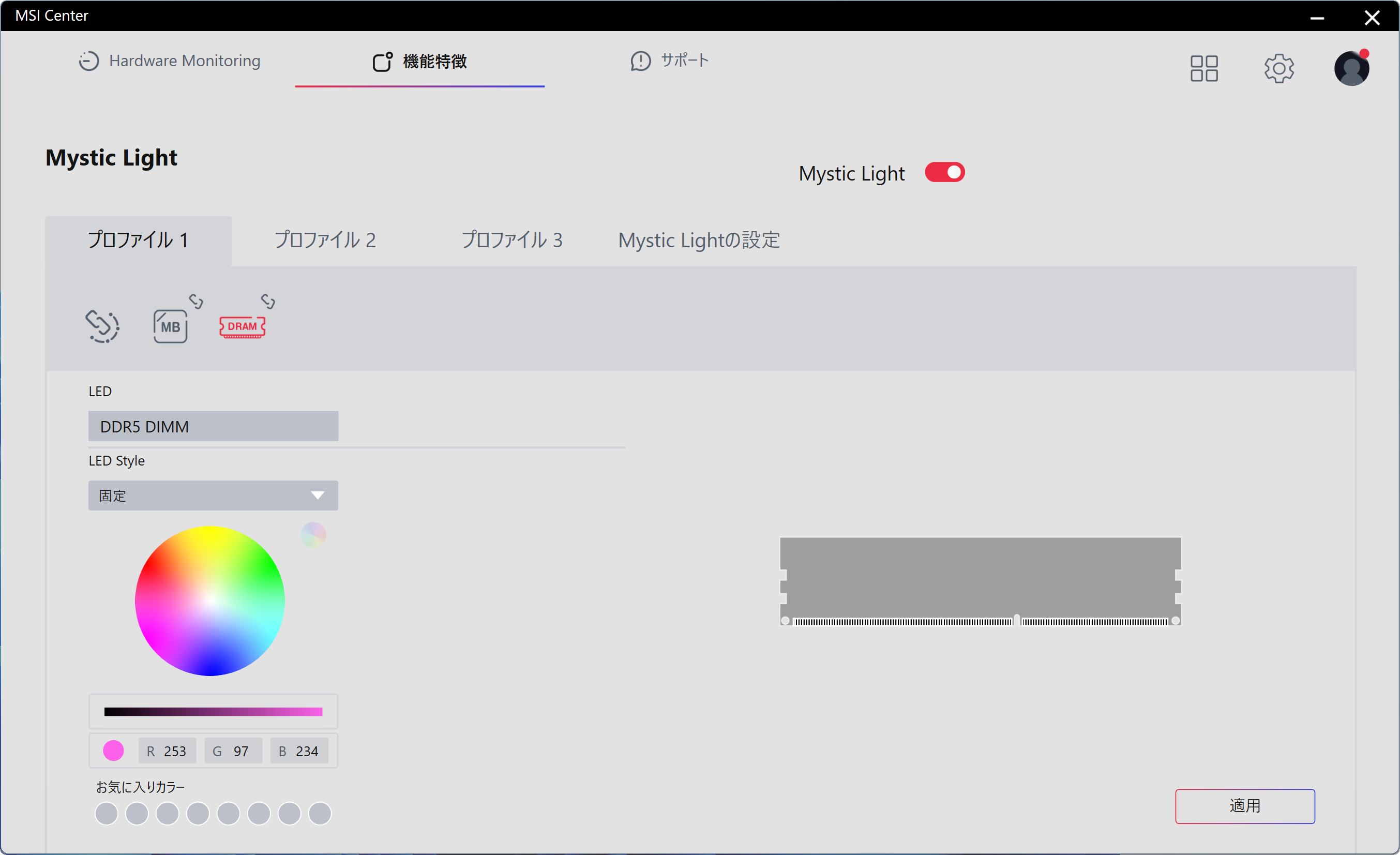
Task: Click the サポート exclamation bubble icon
Action: 640,61
